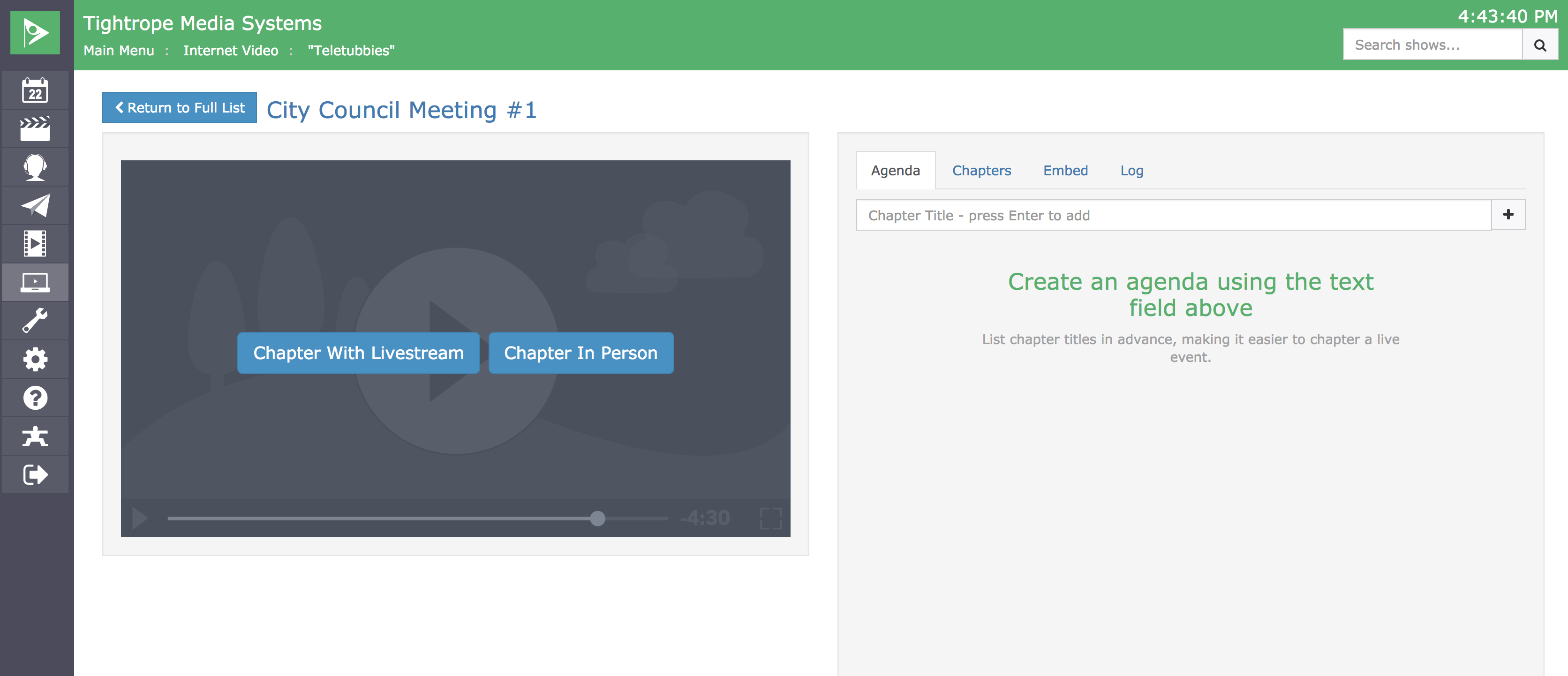1568x676 pixels.
Task: Click the search magnifier icon
Action: pos(1539,45)
